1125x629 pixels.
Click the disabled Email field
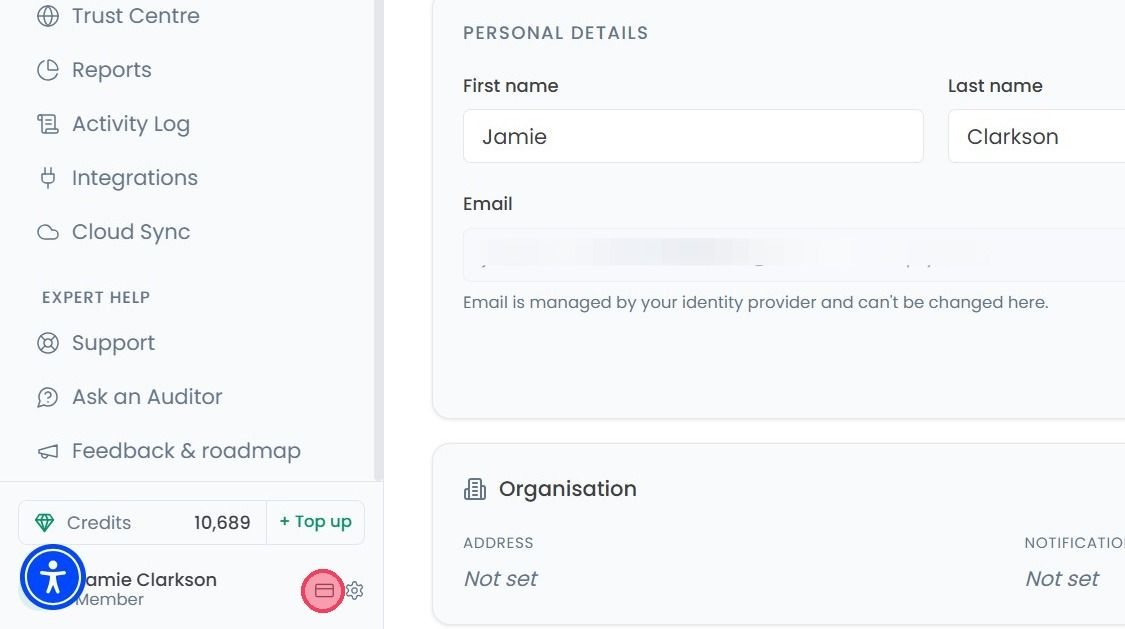tap(794, 255)
